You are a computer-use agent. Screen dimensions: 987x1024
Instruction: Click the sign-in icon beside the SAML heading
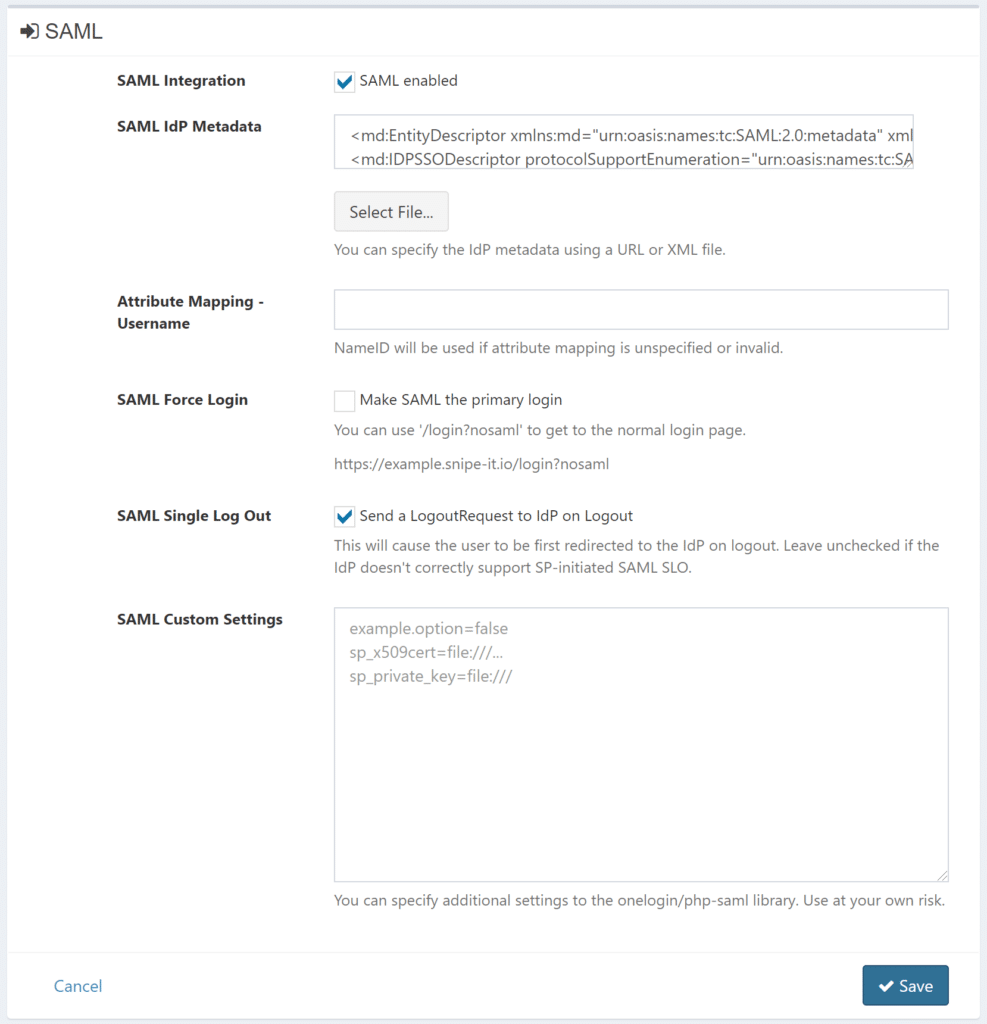coord(29,32)
